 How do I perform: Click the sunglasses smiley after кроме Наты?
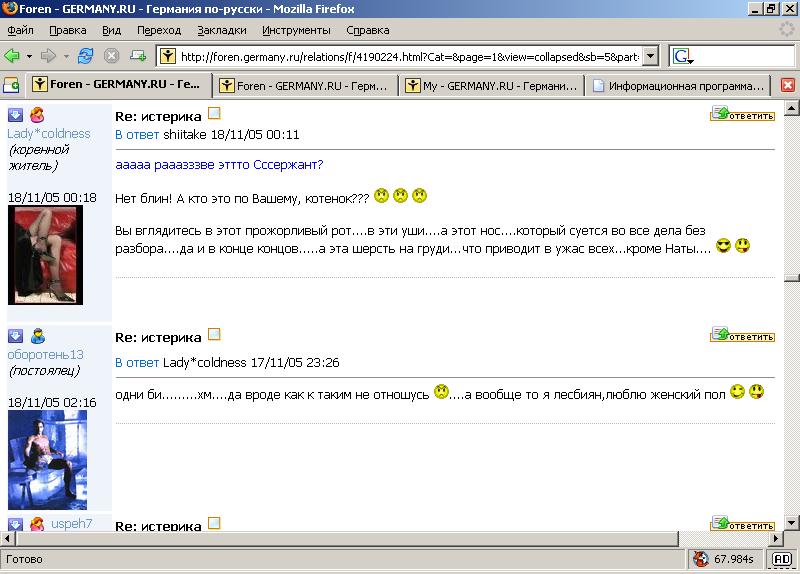[x=723, y=246]
